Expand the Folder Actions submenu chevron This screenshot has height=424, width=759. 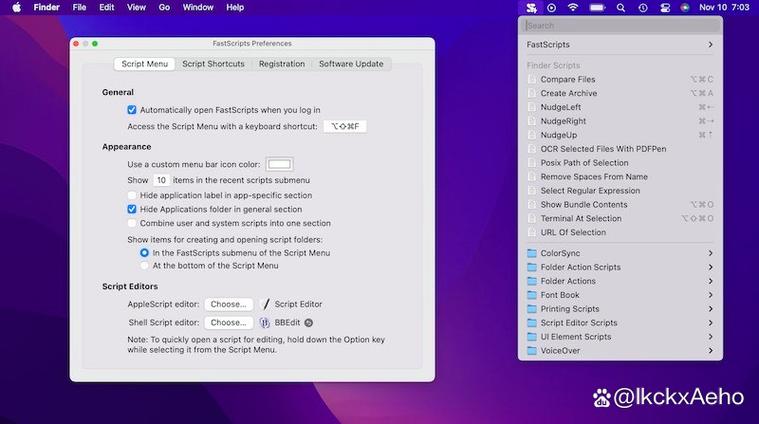pos(710,281)
